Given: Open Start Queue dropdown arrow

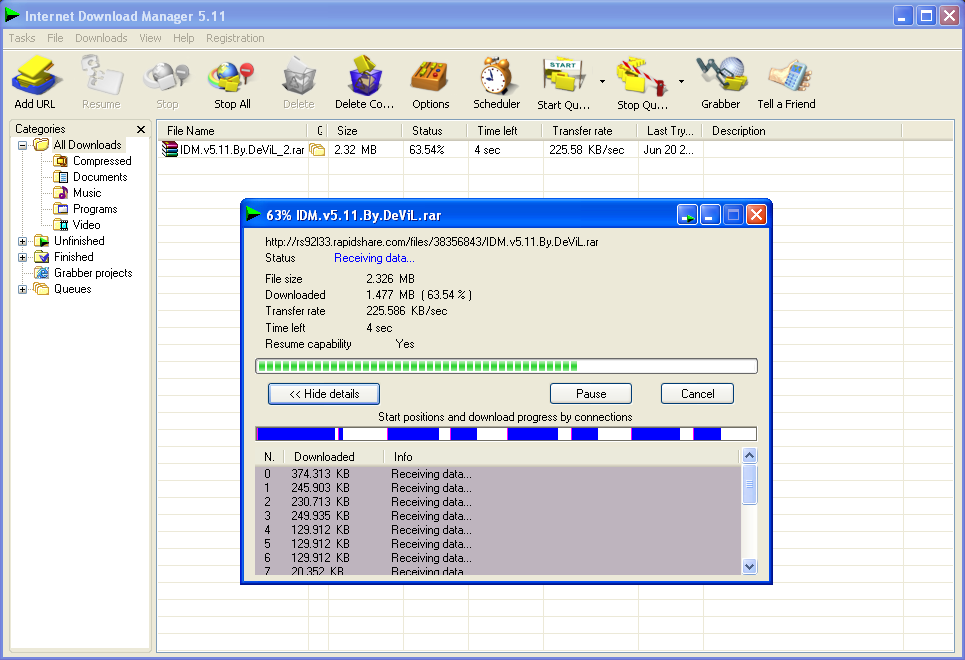Looking at the screenshot, I should point(603,81).
